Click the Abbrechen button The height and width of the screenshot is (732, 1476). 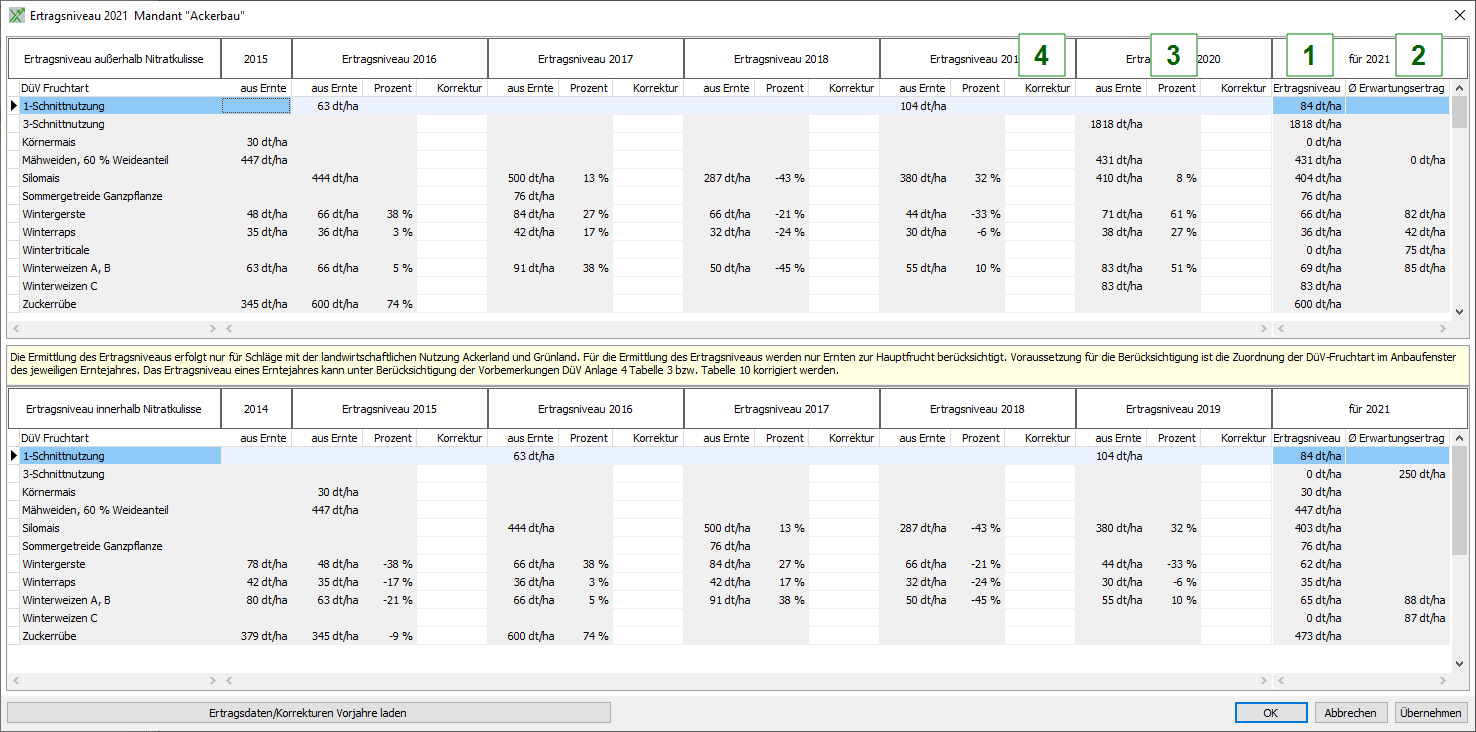tap(1350, 713)
